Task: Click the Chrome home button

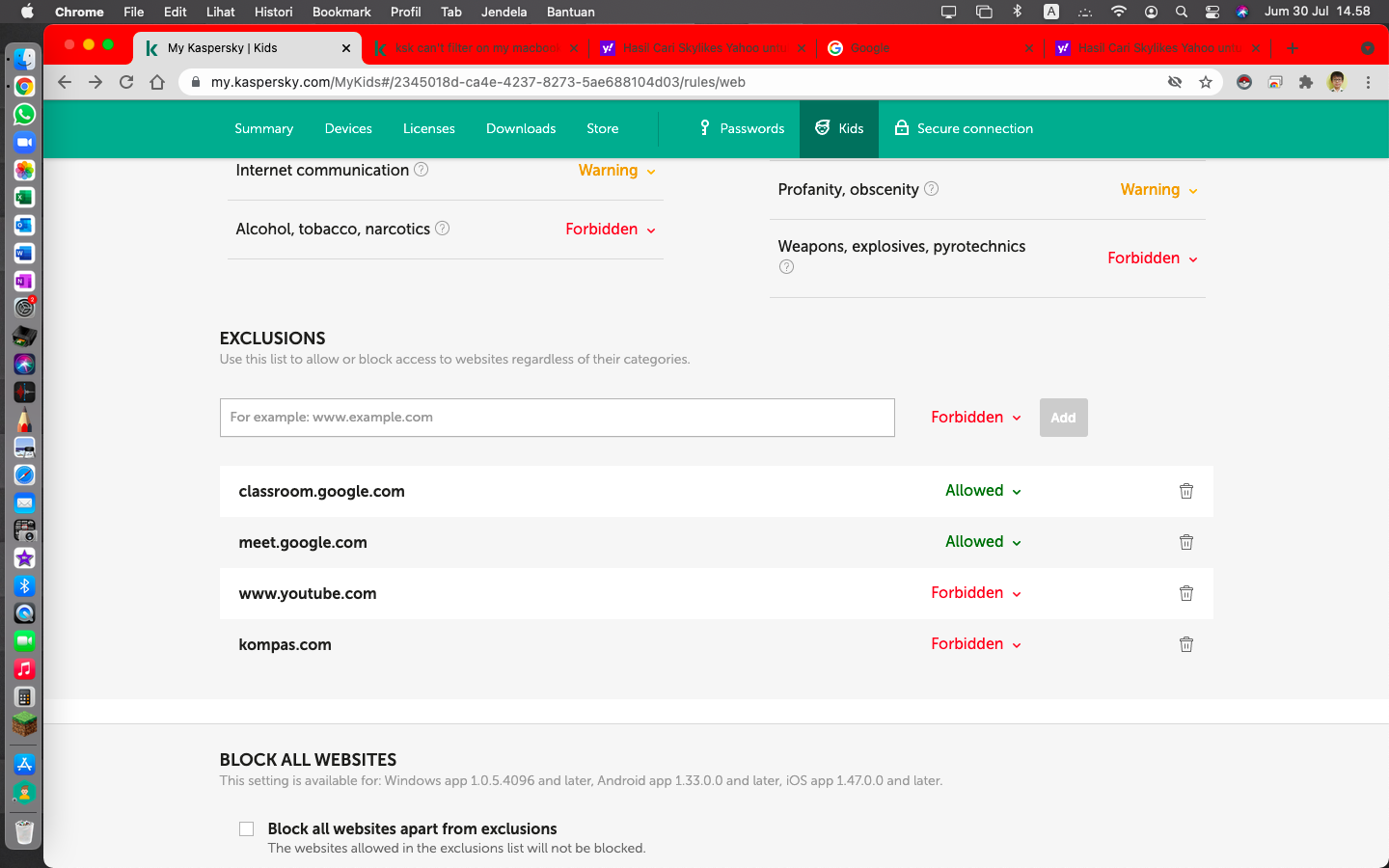Action: [x=157, y=82]
